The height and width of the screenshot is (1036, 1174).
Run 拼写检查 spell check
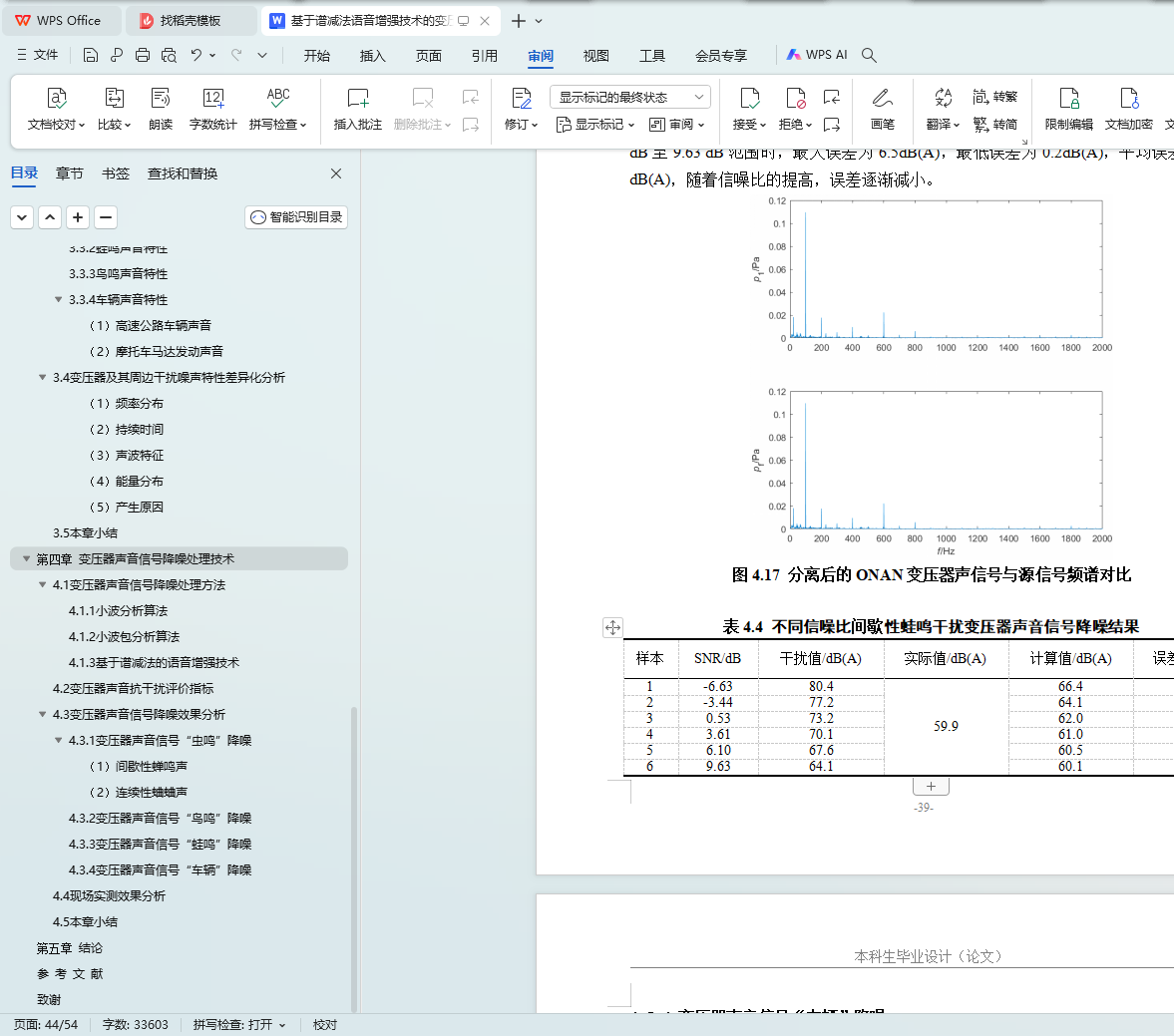[277, 110]
